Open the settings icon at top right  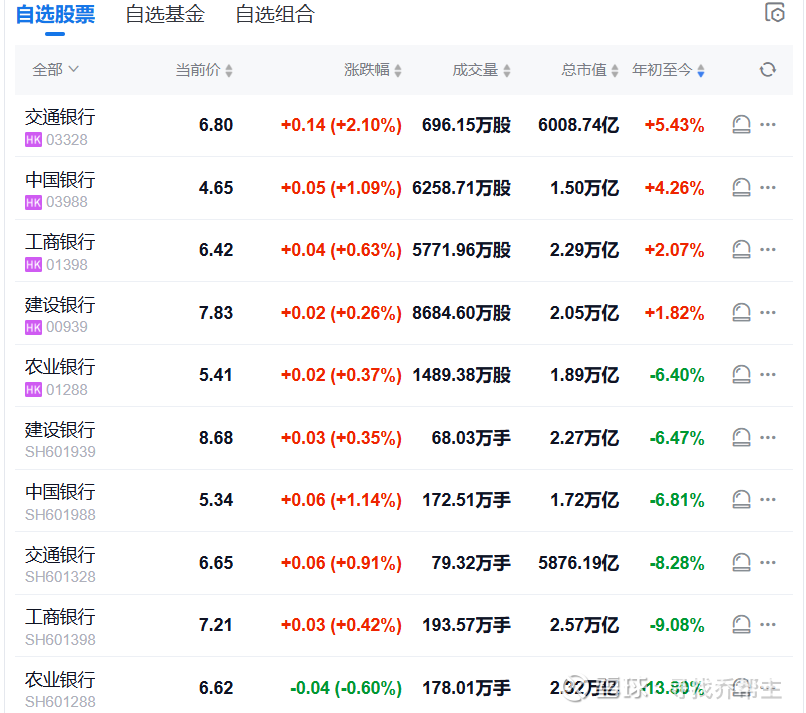pos(775,12)
